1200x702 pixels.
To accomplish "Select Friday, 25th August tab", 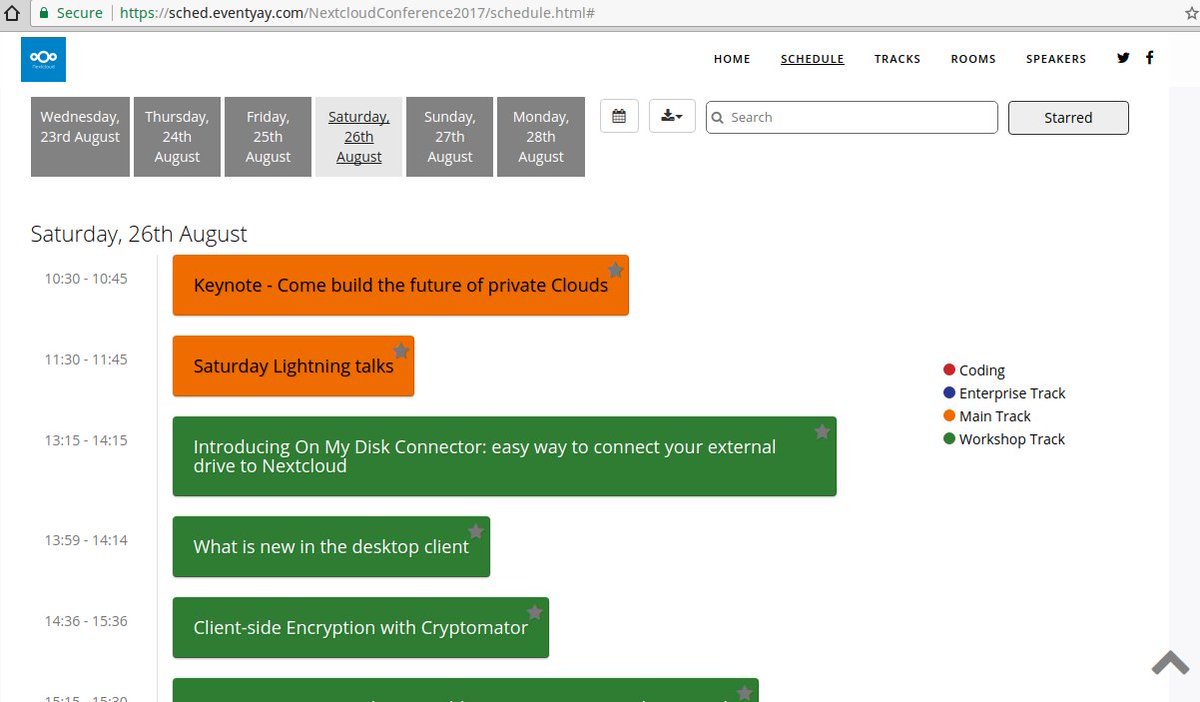I will 268,137.
